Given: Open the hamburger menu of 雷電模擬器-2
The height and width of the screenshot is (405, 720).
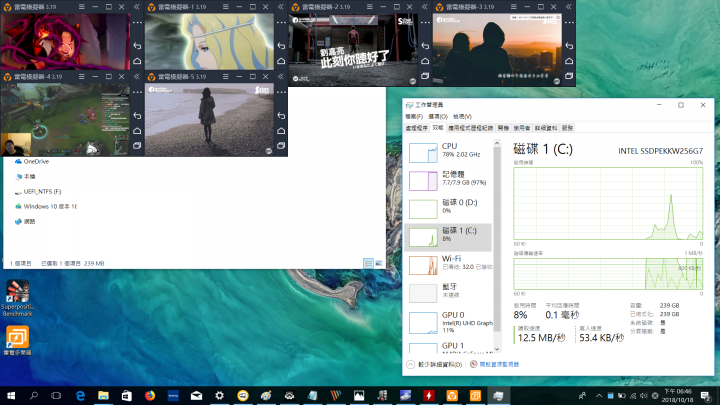Looking at the screenshot, I should click(x=370, y=7).
